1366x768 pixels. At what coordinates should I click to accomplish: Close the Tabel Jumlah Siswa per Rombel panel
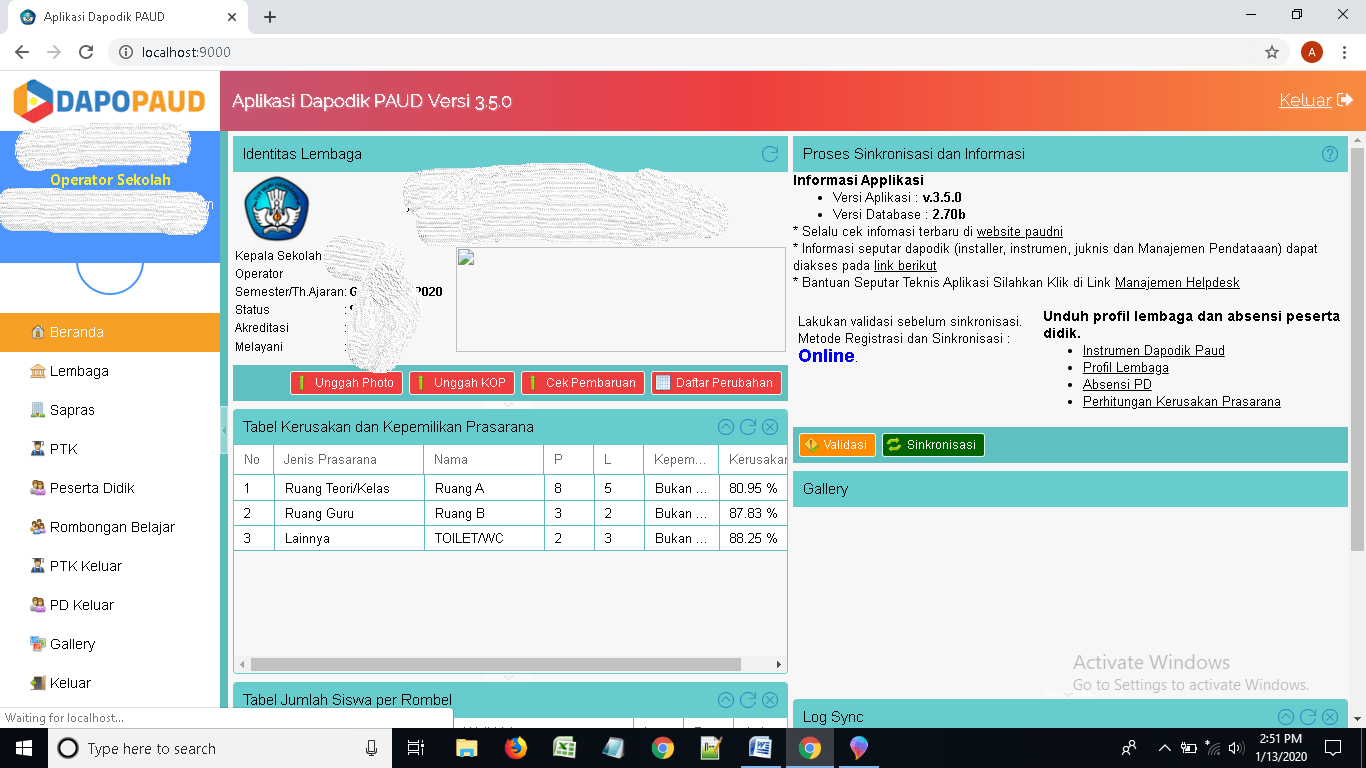770,700
